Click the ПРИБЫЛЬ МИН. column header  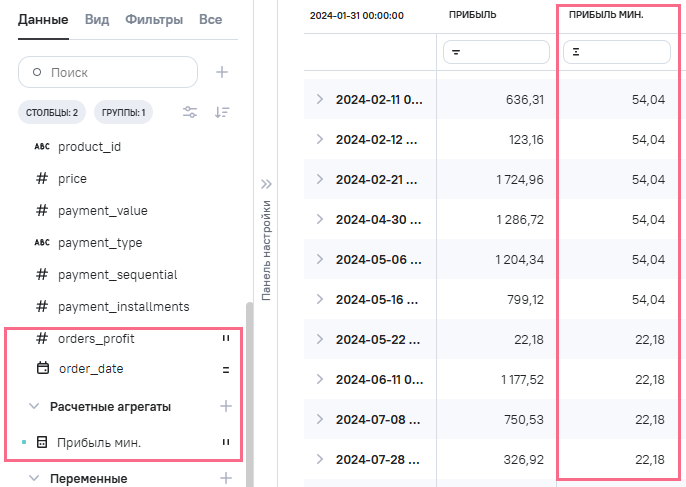coord(606,16)
